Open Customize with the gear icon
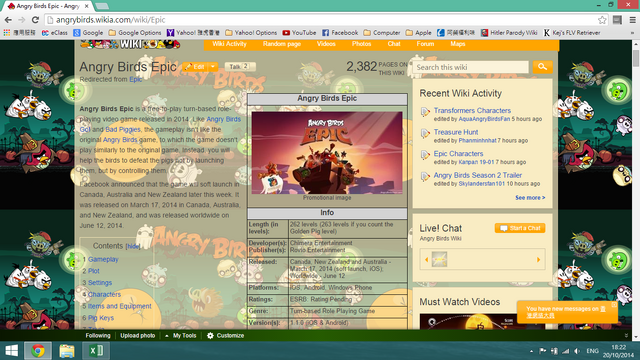 point(225,336)
